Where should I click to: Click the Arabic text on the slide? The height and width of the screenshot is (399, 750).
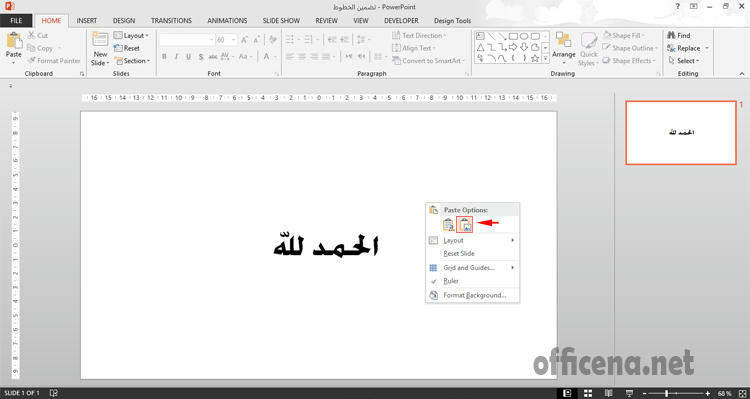coord(326,244)
